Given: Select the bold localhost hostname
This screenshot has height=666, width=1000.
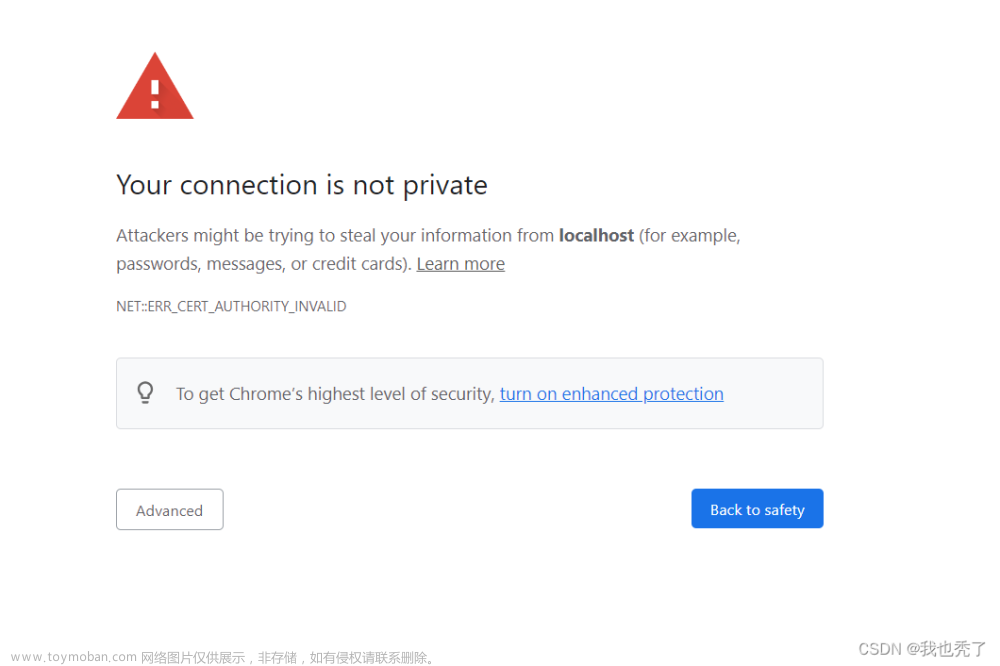Looking at the screenshot, I should 596,235.
